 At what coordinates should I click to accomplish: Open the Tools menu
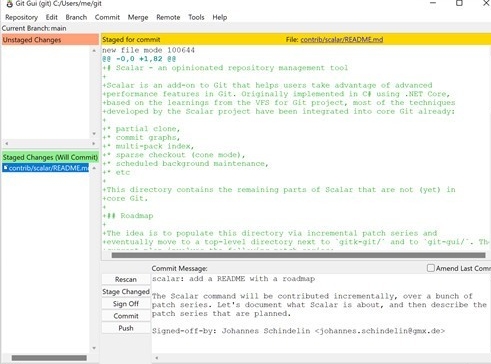point(196,17)
